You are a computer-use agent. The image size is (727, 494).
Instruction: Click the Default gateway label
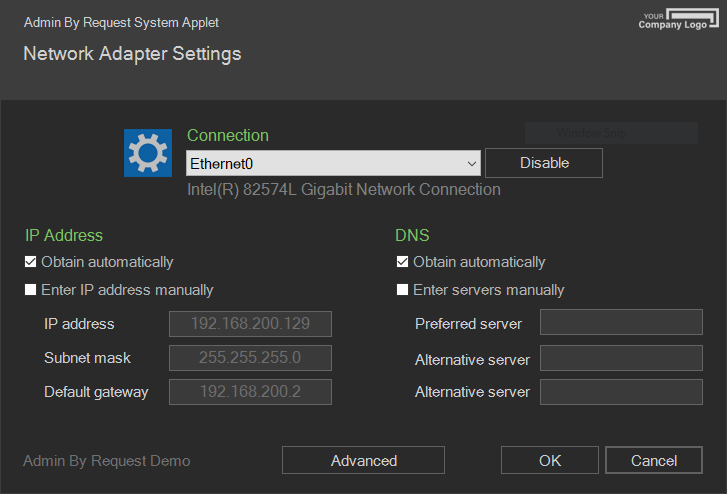click(96, 392)
